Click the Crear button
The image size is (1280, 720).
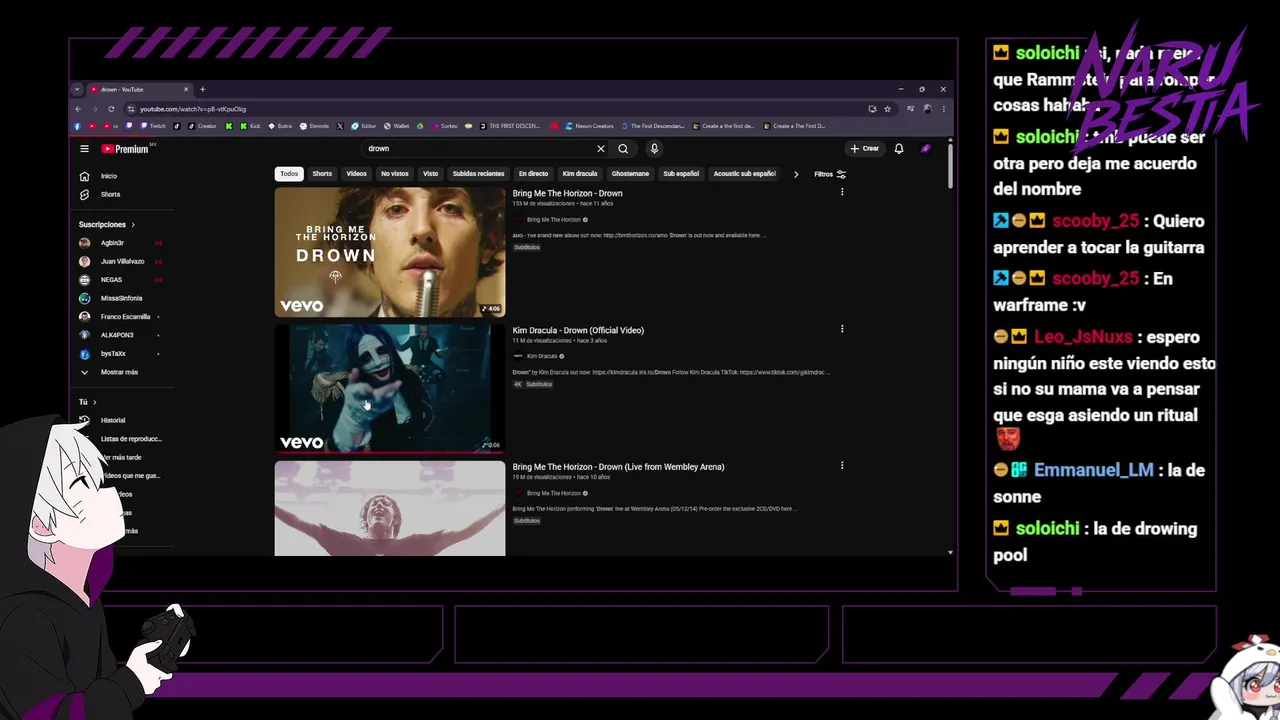(x=865, y=149)
